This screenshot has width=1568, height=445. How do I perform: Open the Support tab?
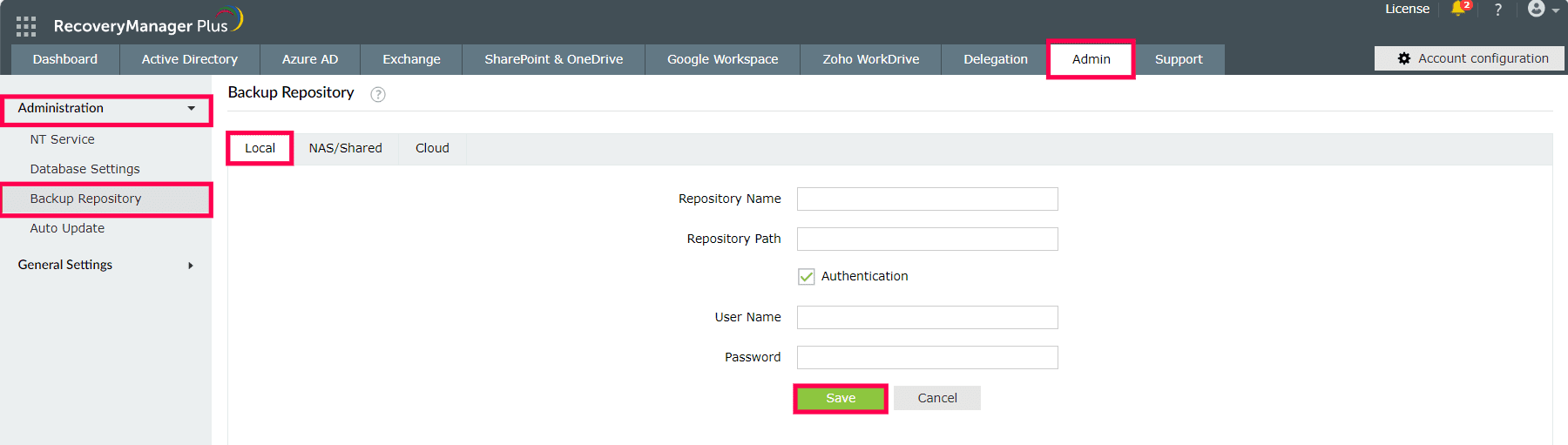[1179, 59]
